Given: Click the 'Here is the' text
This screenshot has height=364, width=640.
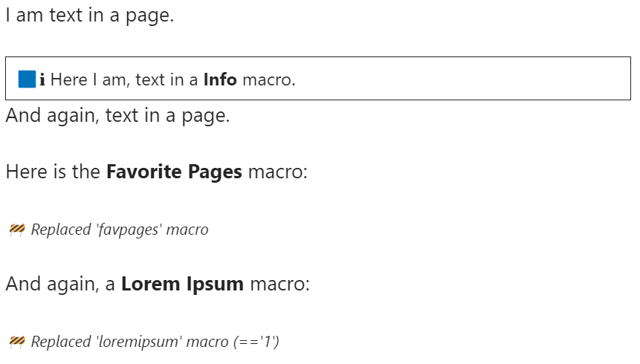Looking at the screenshot, I should [53, 172].
